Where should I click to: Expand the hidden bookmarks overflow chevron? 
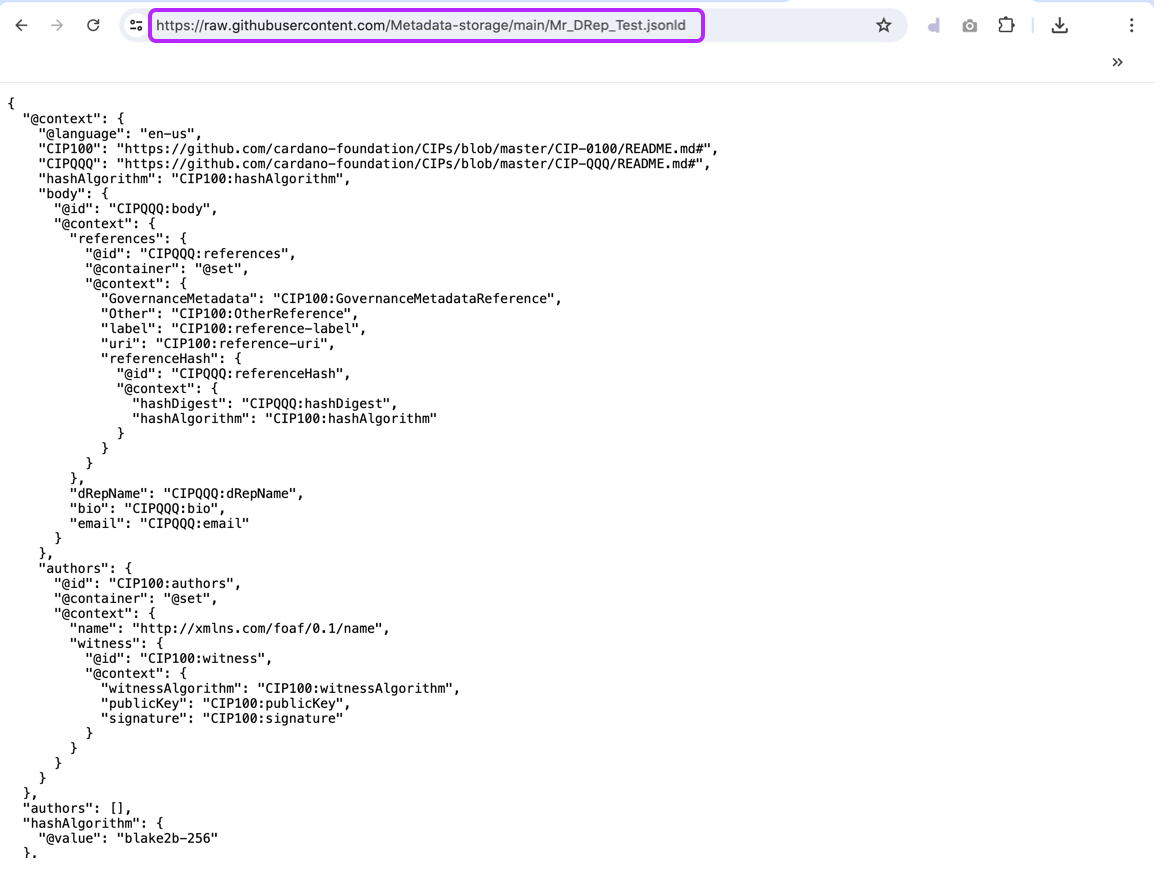[x=1117, y=62]
